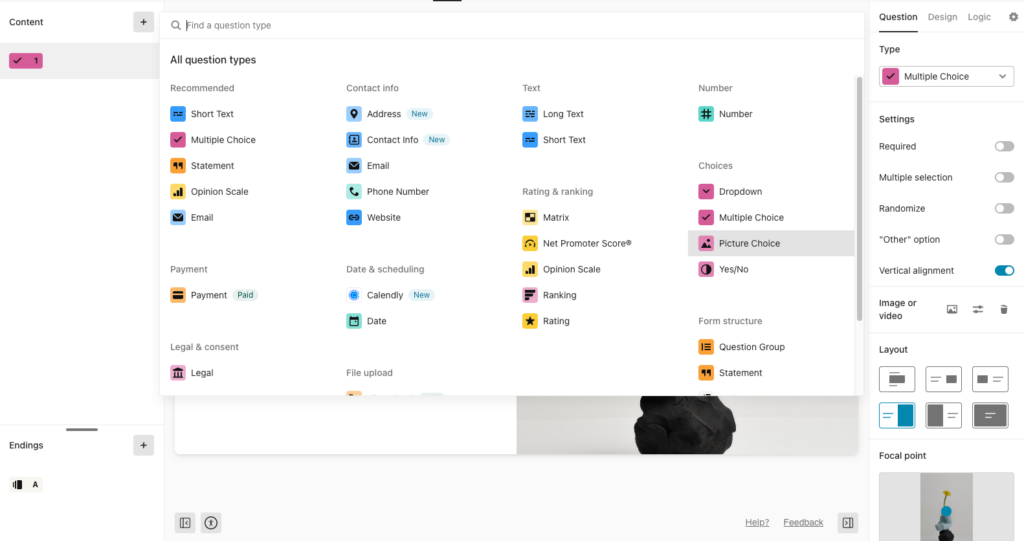Select ending A in Endings list
The height and width of the screenshot is (541, 1024).
tap(26, 485)
